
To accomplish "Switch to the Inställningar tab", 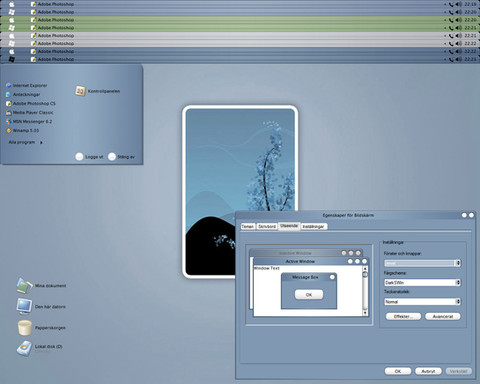I will click(x=313, y=226).
